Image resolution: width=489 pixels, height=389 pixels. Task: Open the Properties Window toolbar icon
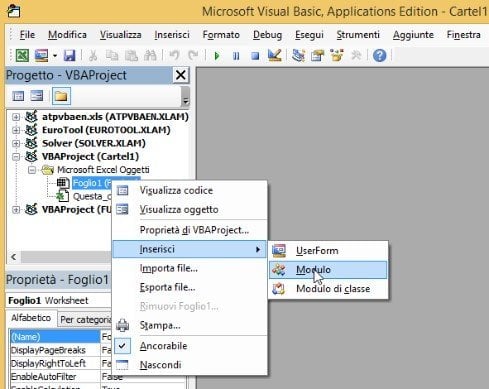tap(317, 55)
